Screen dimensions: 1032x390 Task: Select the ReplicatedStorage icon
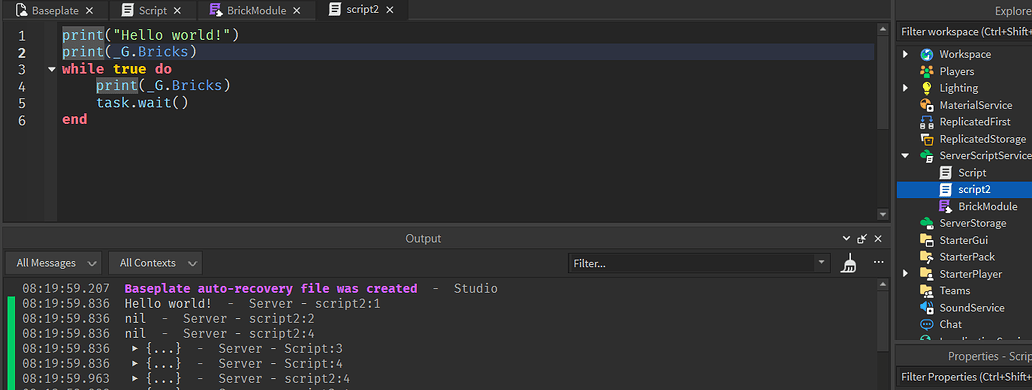[x=927, y=139]
